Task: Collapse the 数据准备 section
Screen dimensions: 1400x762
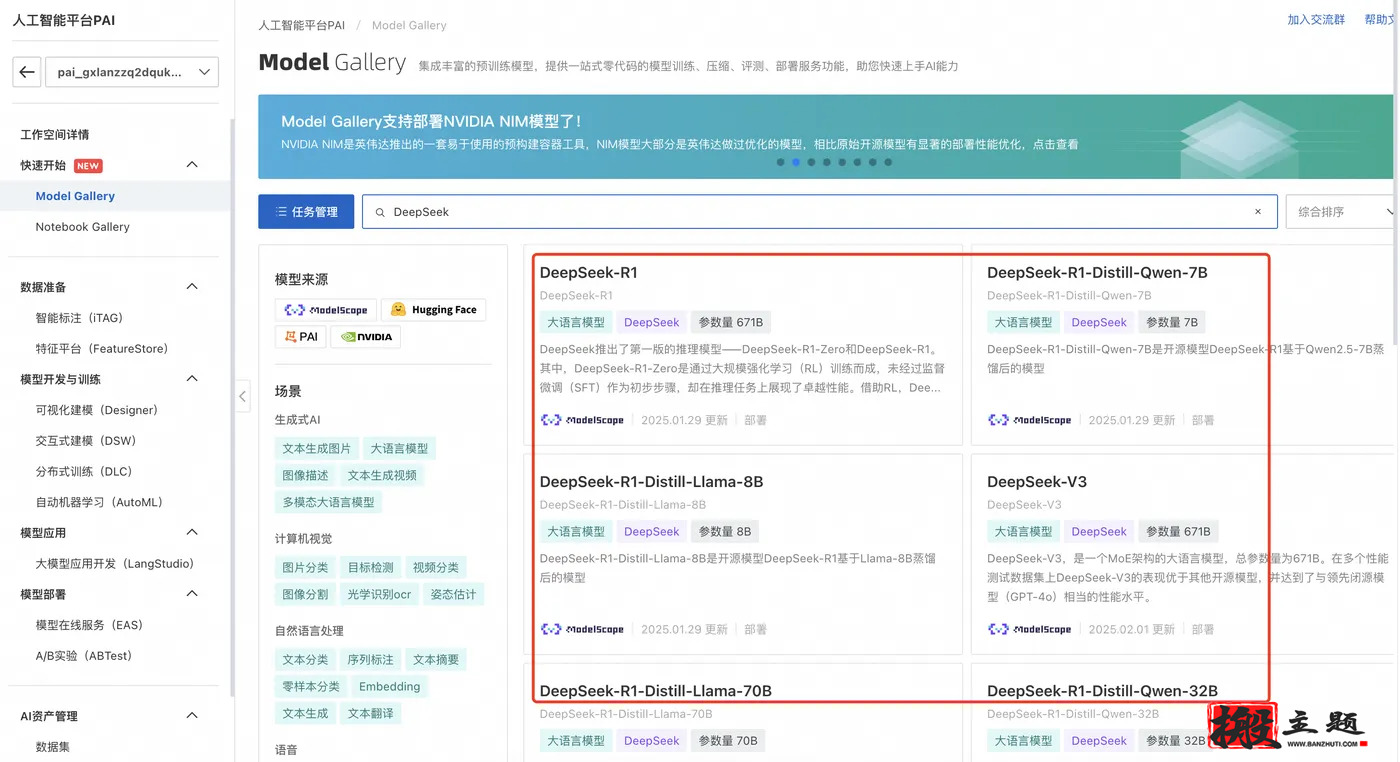Action: pos(192,287)
